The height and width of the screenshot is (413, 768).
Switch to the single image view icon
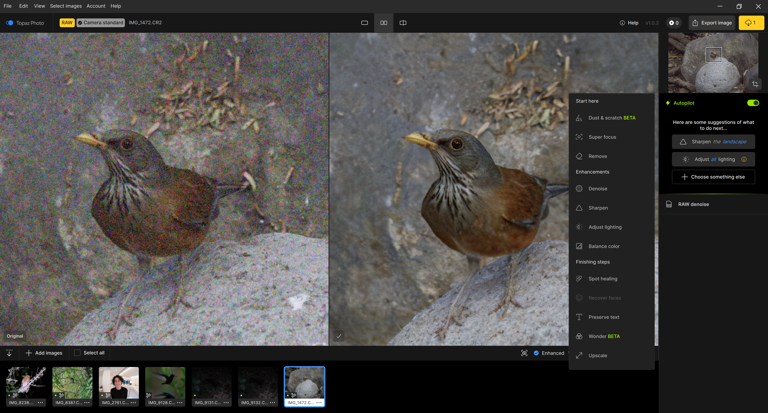click(364, 22)
